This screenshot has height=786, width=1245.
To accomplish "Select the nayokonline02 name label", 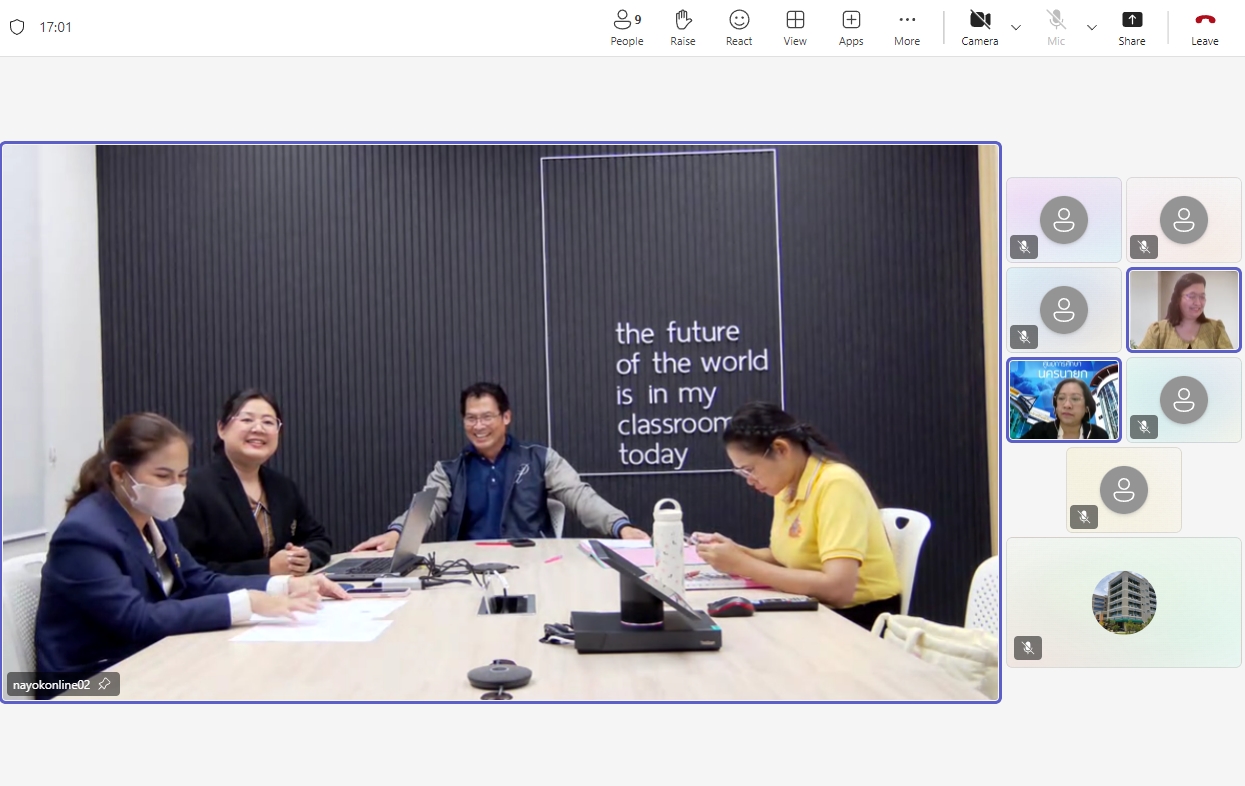I will click(x=52, y=685).
